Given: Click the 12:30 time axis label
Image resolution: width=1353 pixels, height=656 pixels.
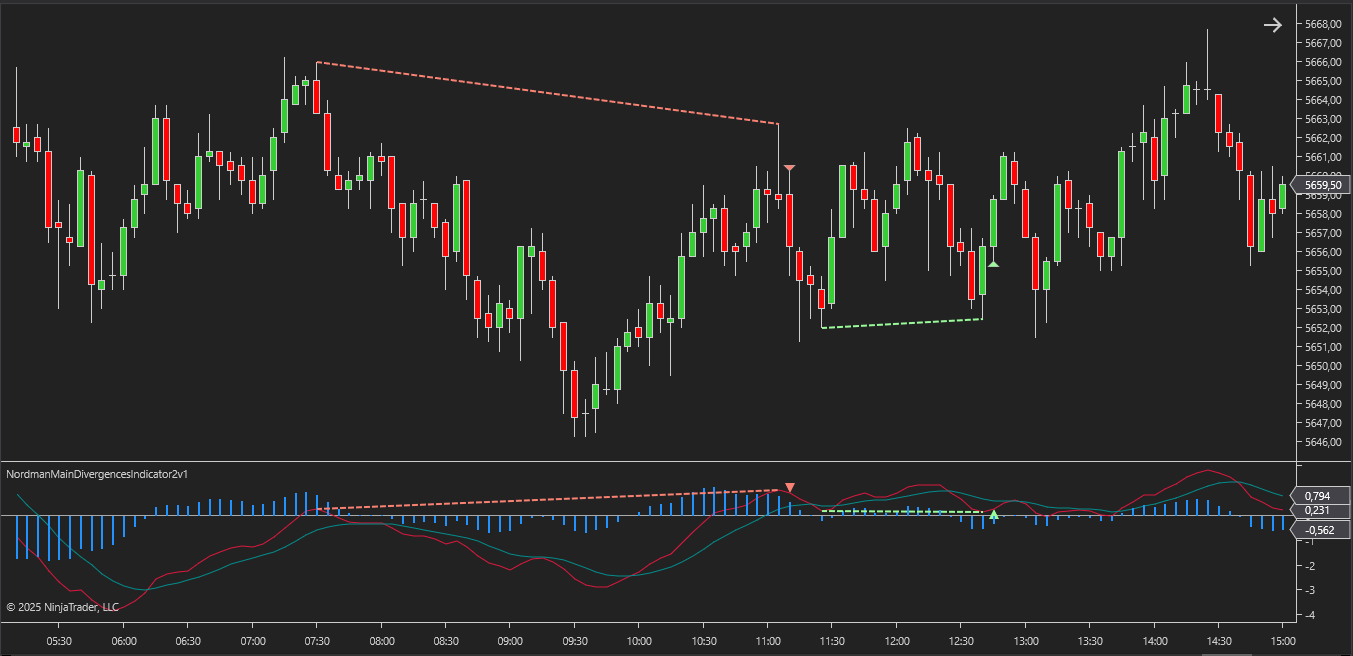Looking at the screenshot, I should click(961, 641).
